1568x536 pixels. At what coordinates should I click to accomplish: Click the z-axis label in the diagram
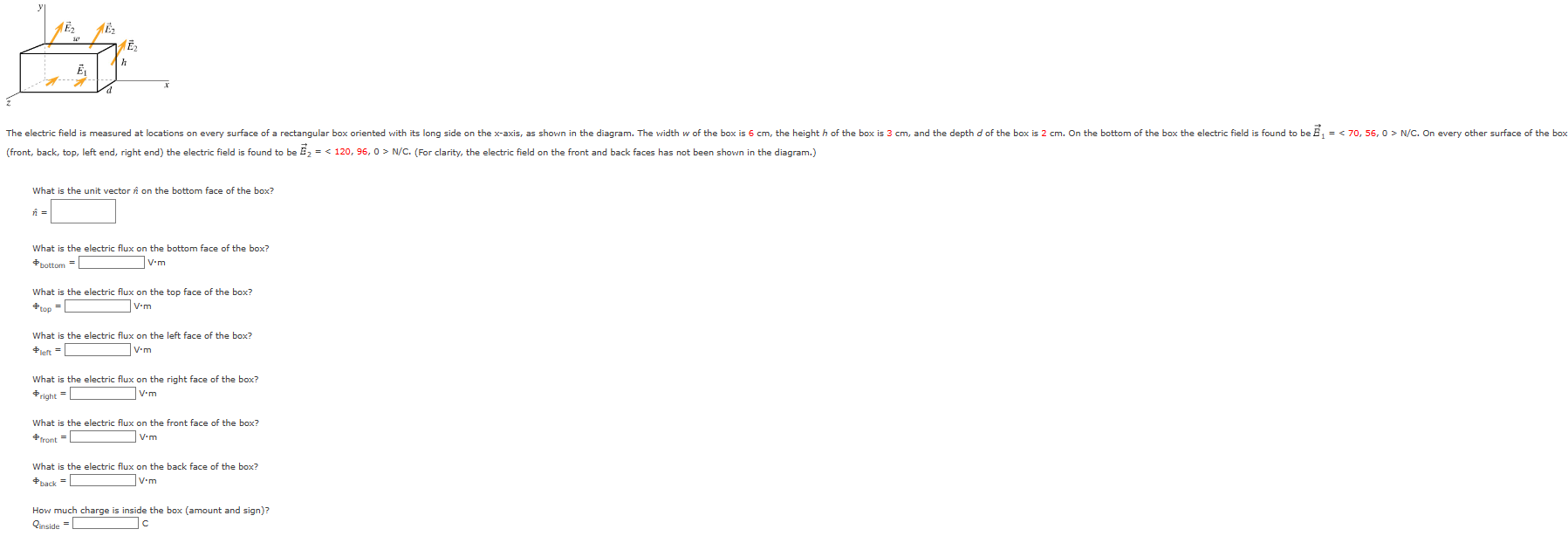tap(9, 102)
